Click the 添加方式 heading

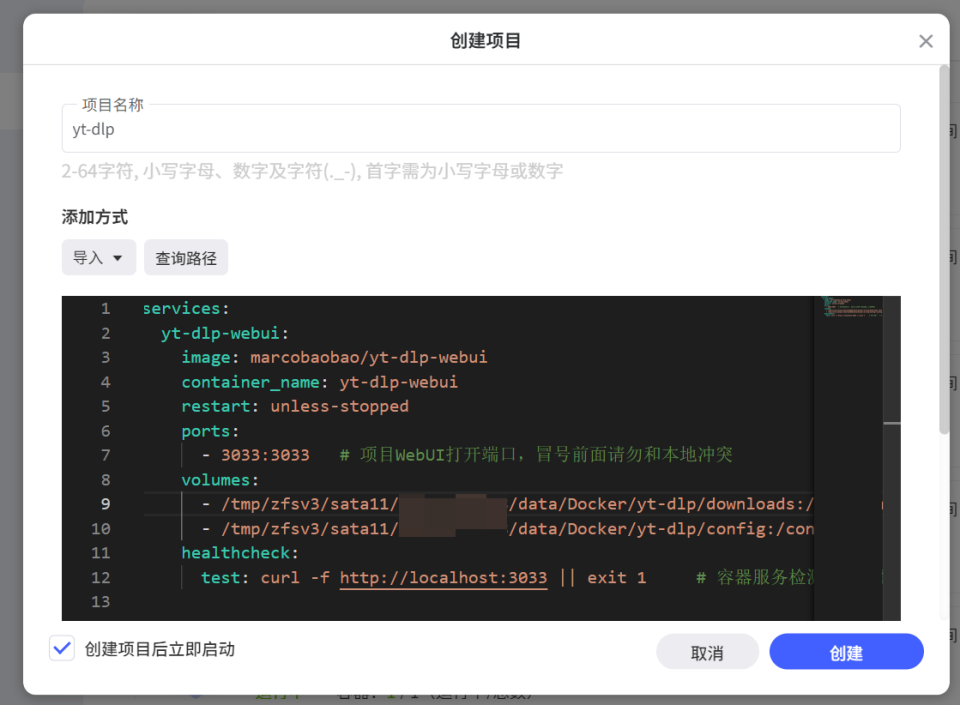tap(95, 217)
